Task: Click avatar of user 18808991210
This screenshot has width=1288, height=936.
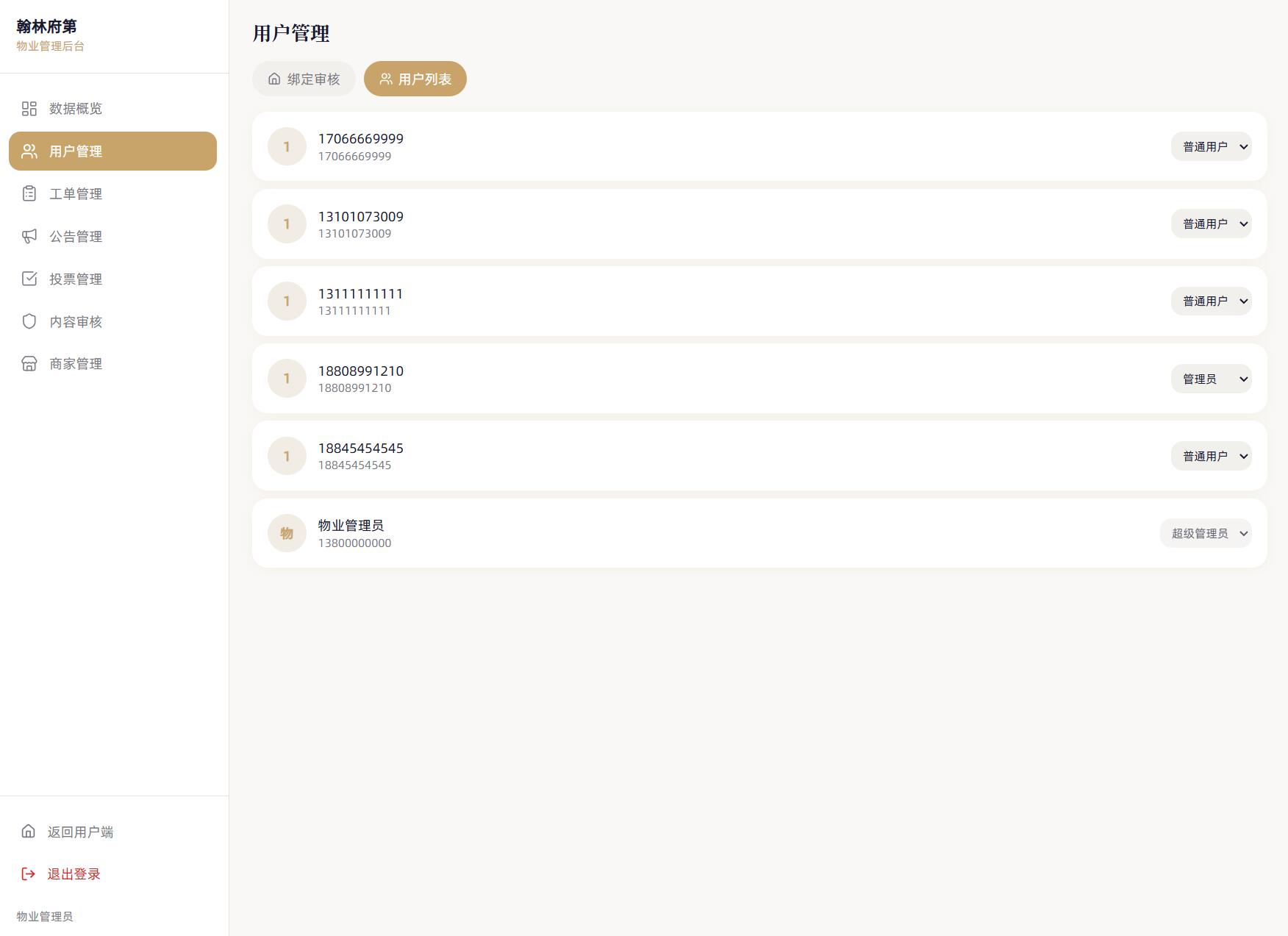Action: coord(287,378)
